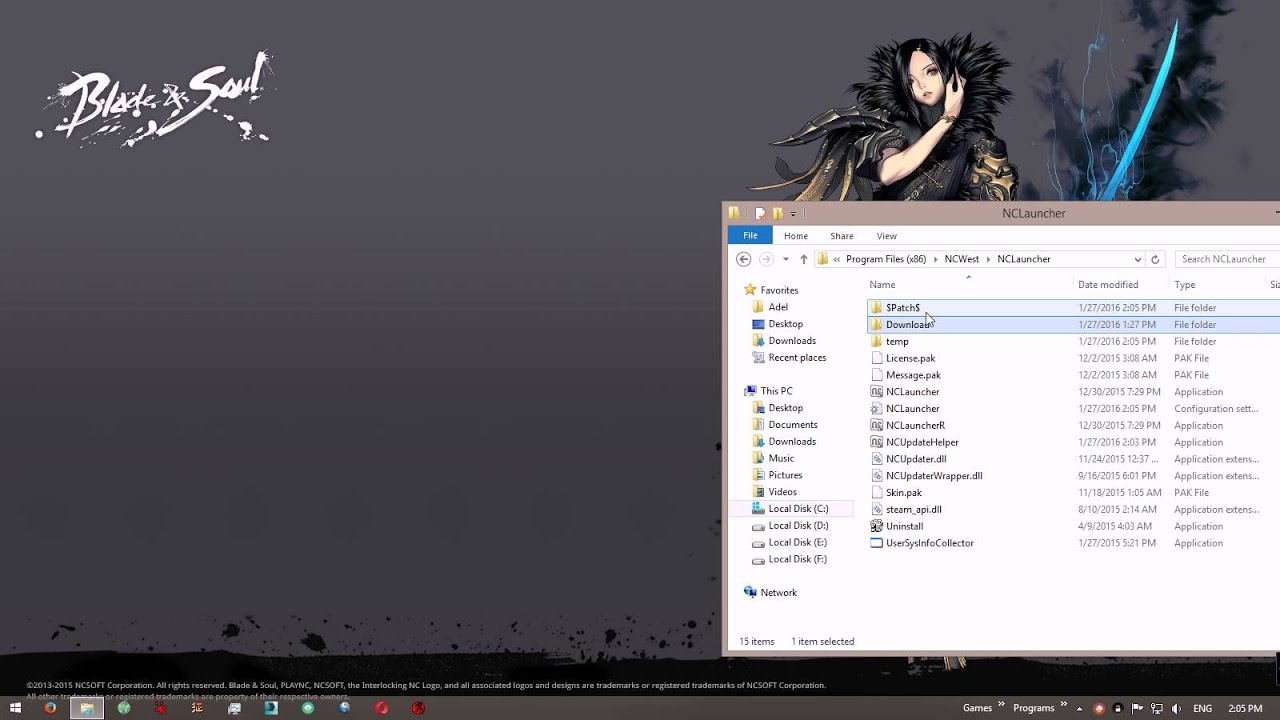Select Desktop under Favorites
Image resolution: width=1280 pixels, height=720 pixels.
point(785,324)
